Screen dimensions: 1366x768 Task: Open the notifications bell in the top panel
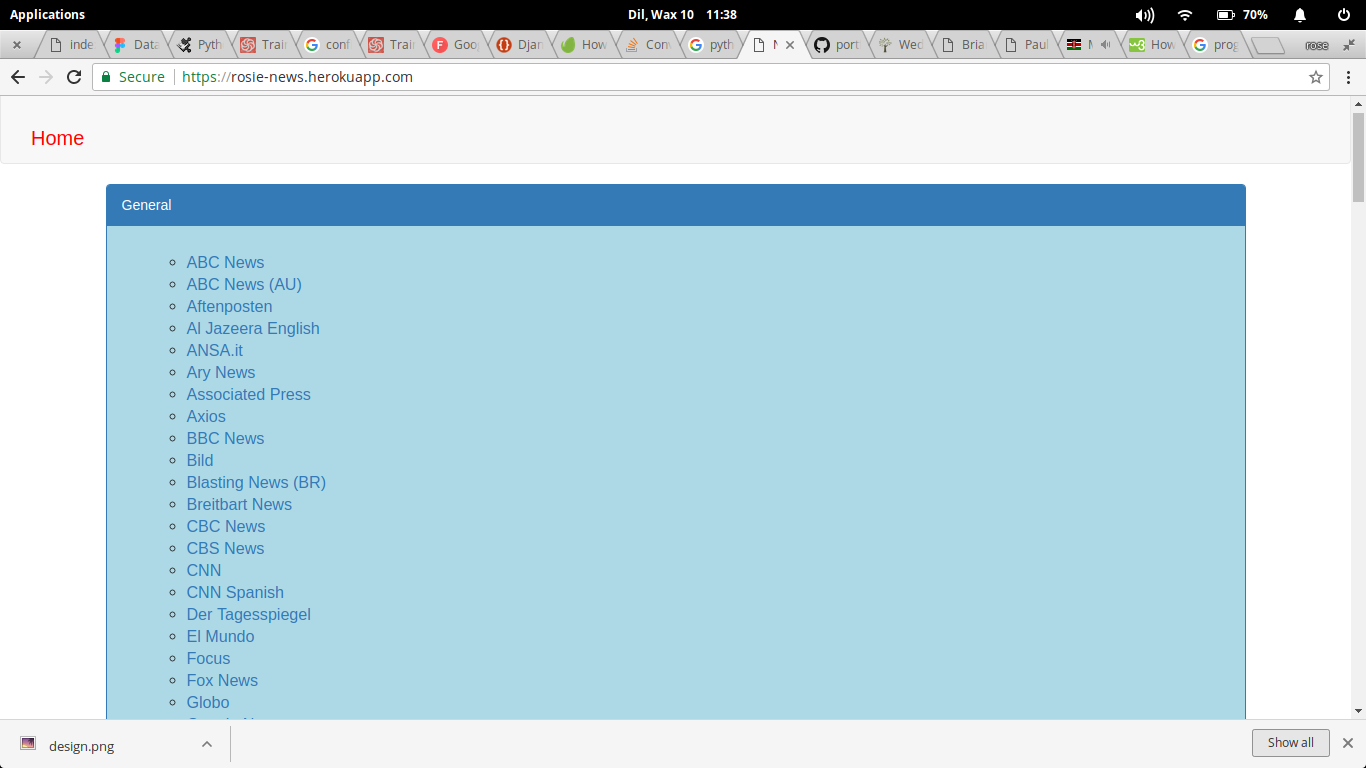coord(1300,15)
